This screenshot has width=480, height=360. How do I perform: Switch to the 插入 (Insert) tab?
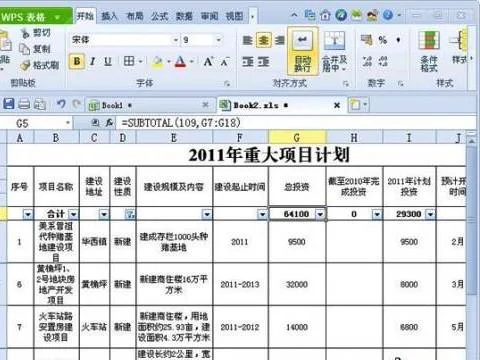click(x=110, y=16)
